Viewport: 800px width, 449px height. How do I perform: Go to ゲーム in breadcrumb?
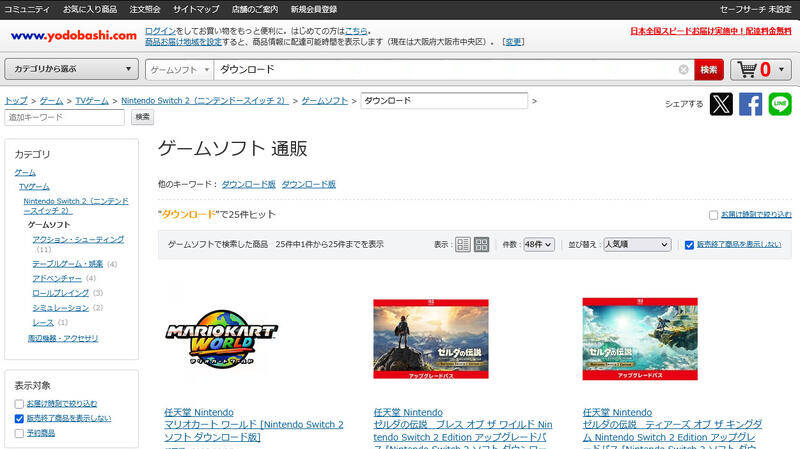coord(52,101)
